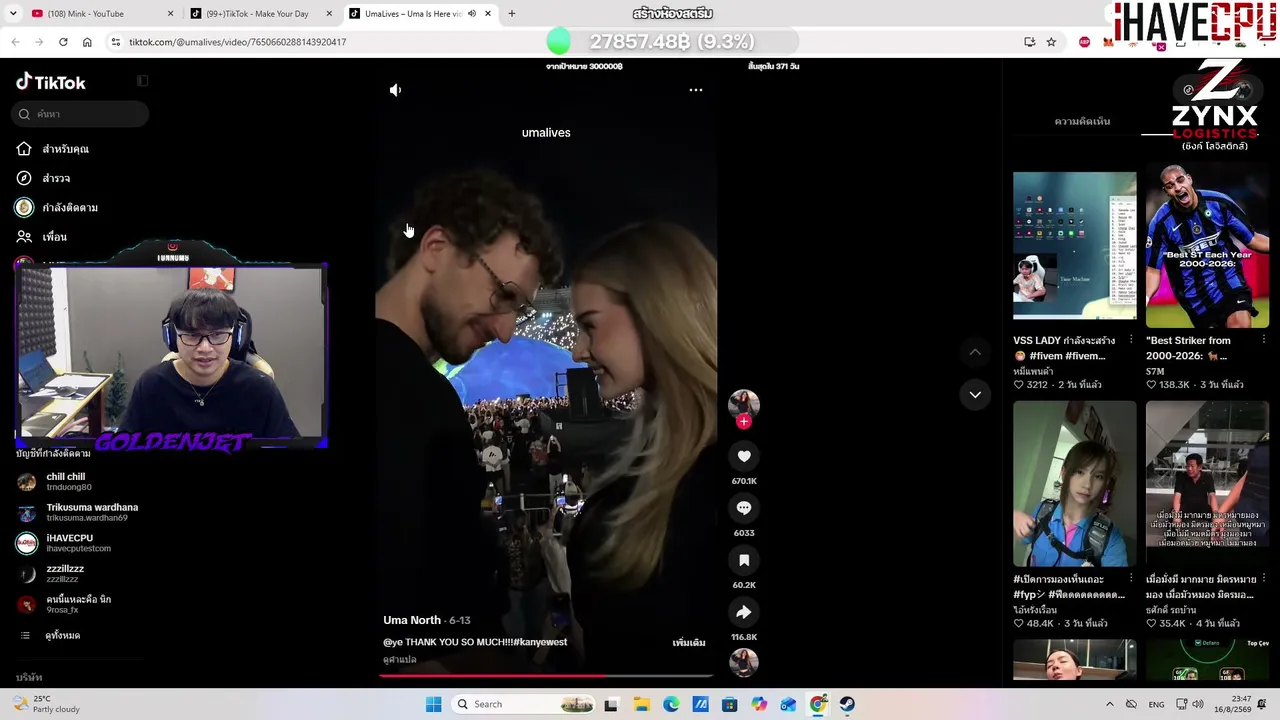The height and width of the screenshot is (720, 1280).
Task: Open the VSS LADY fivem video thumbnail
Action: pos(1075,246)
